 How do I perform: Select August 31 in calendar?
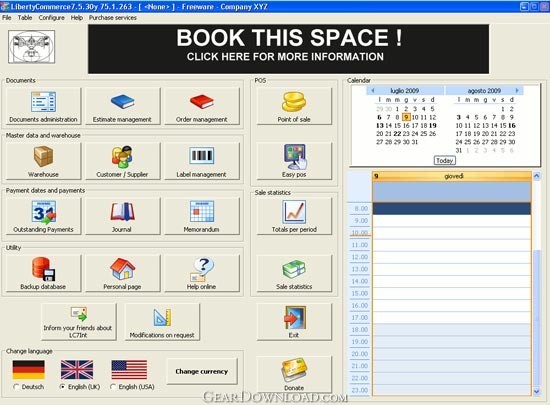458,150
